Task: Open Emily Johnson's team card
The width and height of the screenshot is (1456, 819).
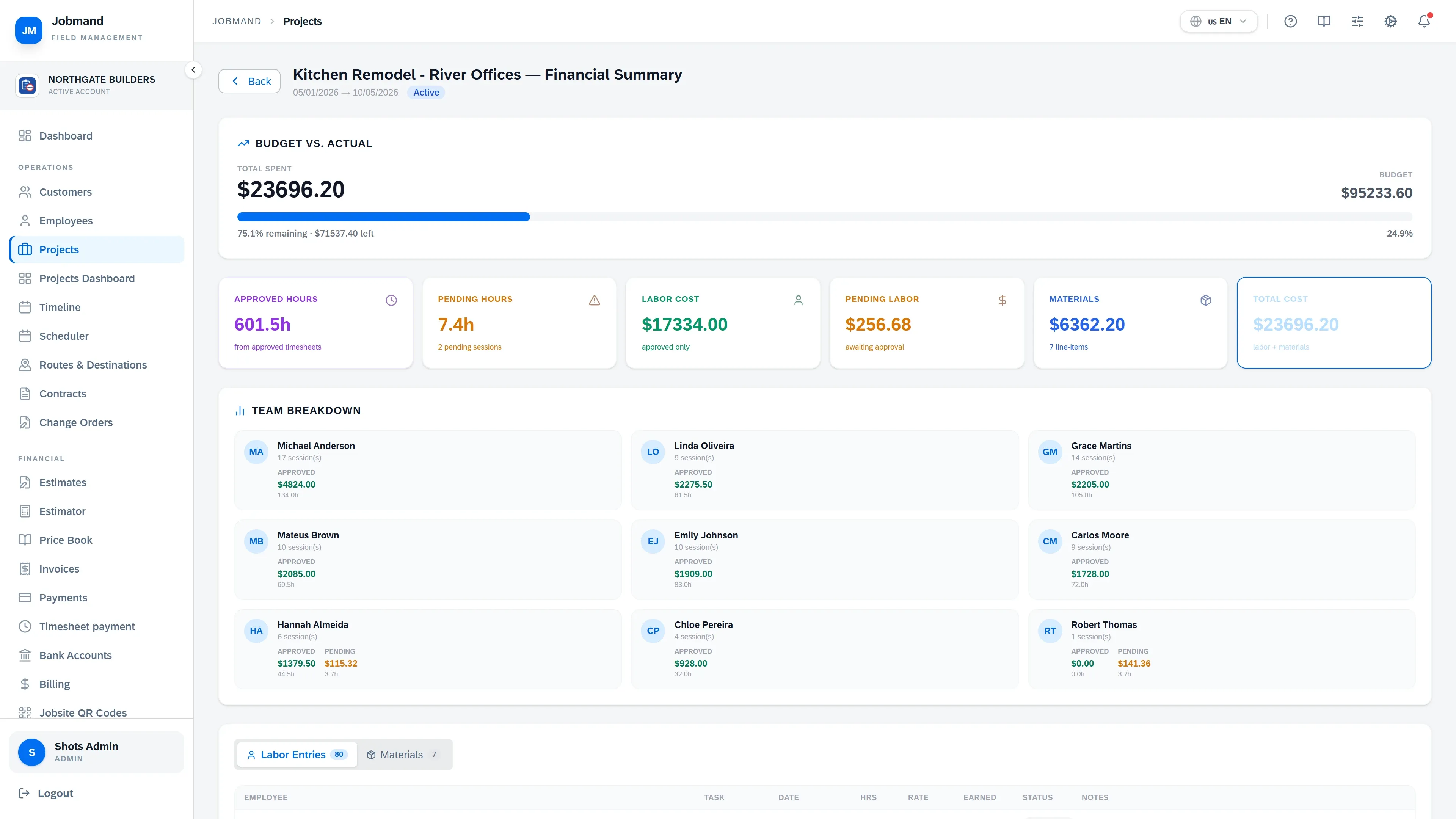Action: click(x=825, y=560)
